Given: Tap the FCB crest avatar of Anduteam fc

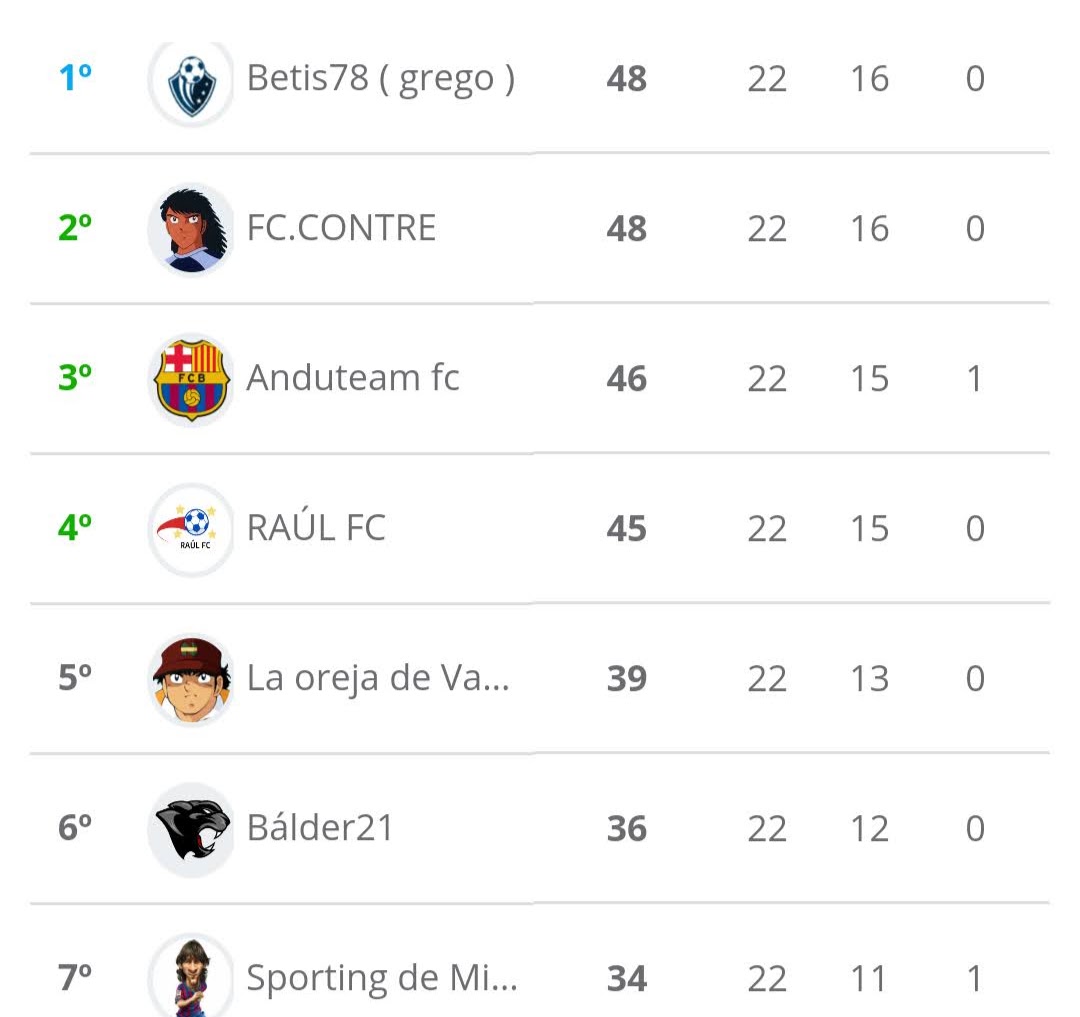Looking at the screenshot, I should click(x=191, y=379).
